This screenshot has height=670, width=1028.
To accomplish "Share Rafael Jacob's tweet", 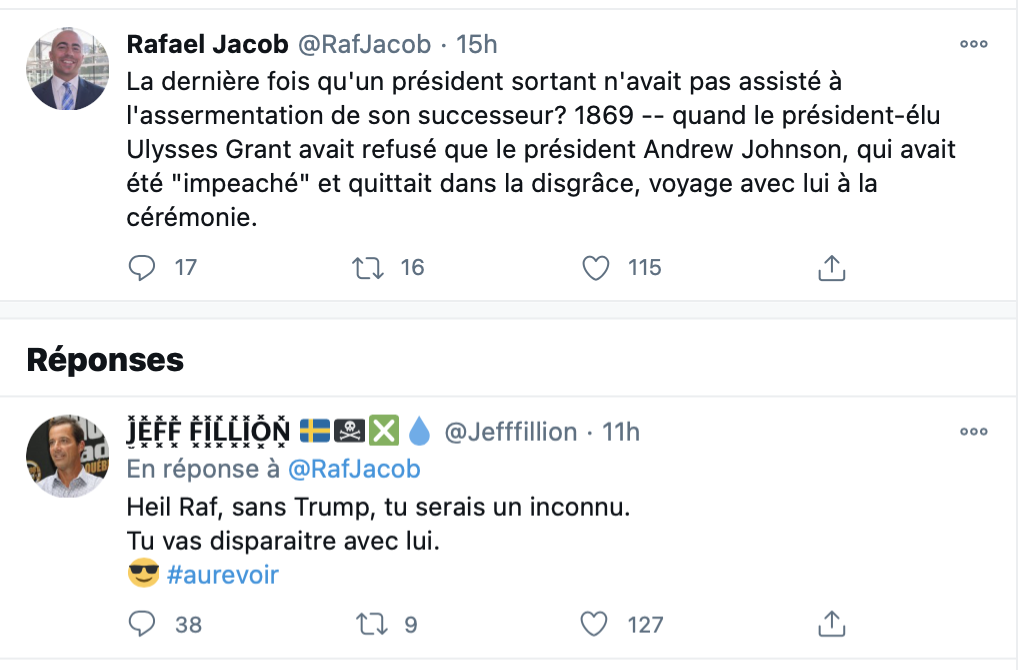I will coord(832,267).
